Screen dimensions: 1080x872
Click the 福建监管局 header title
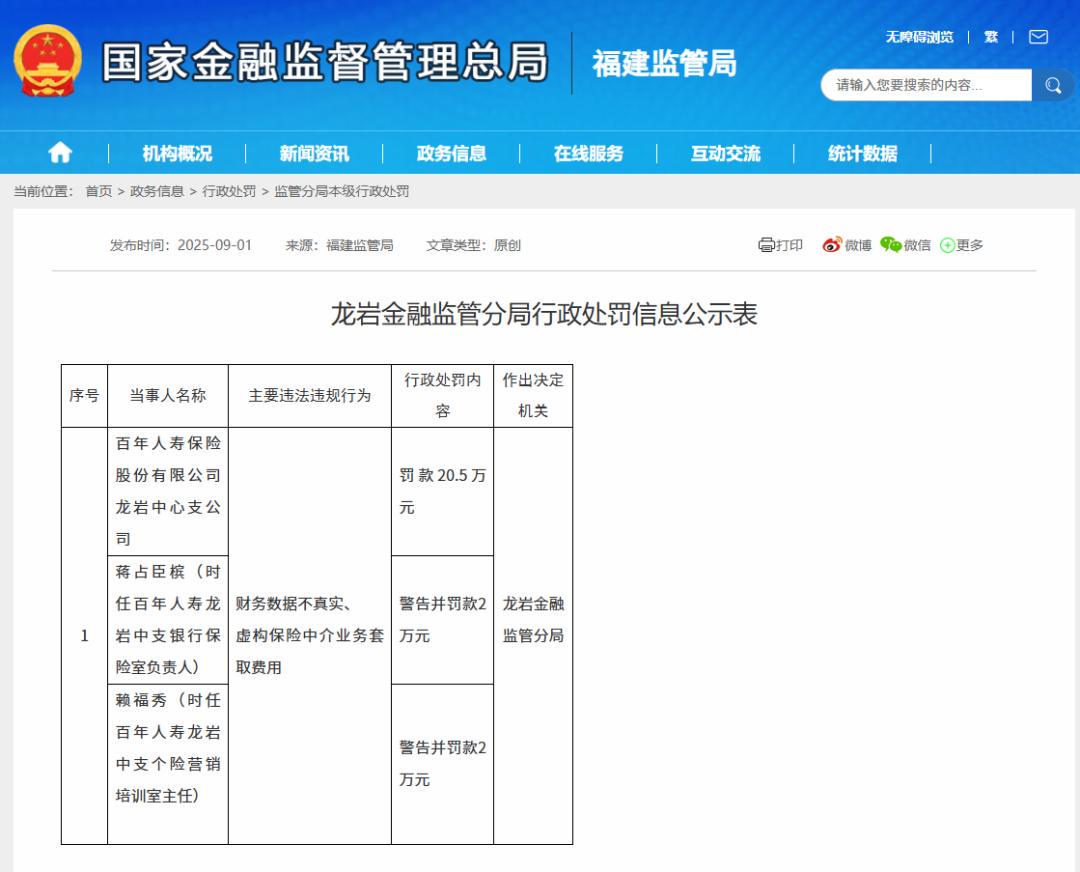(665, 63)
